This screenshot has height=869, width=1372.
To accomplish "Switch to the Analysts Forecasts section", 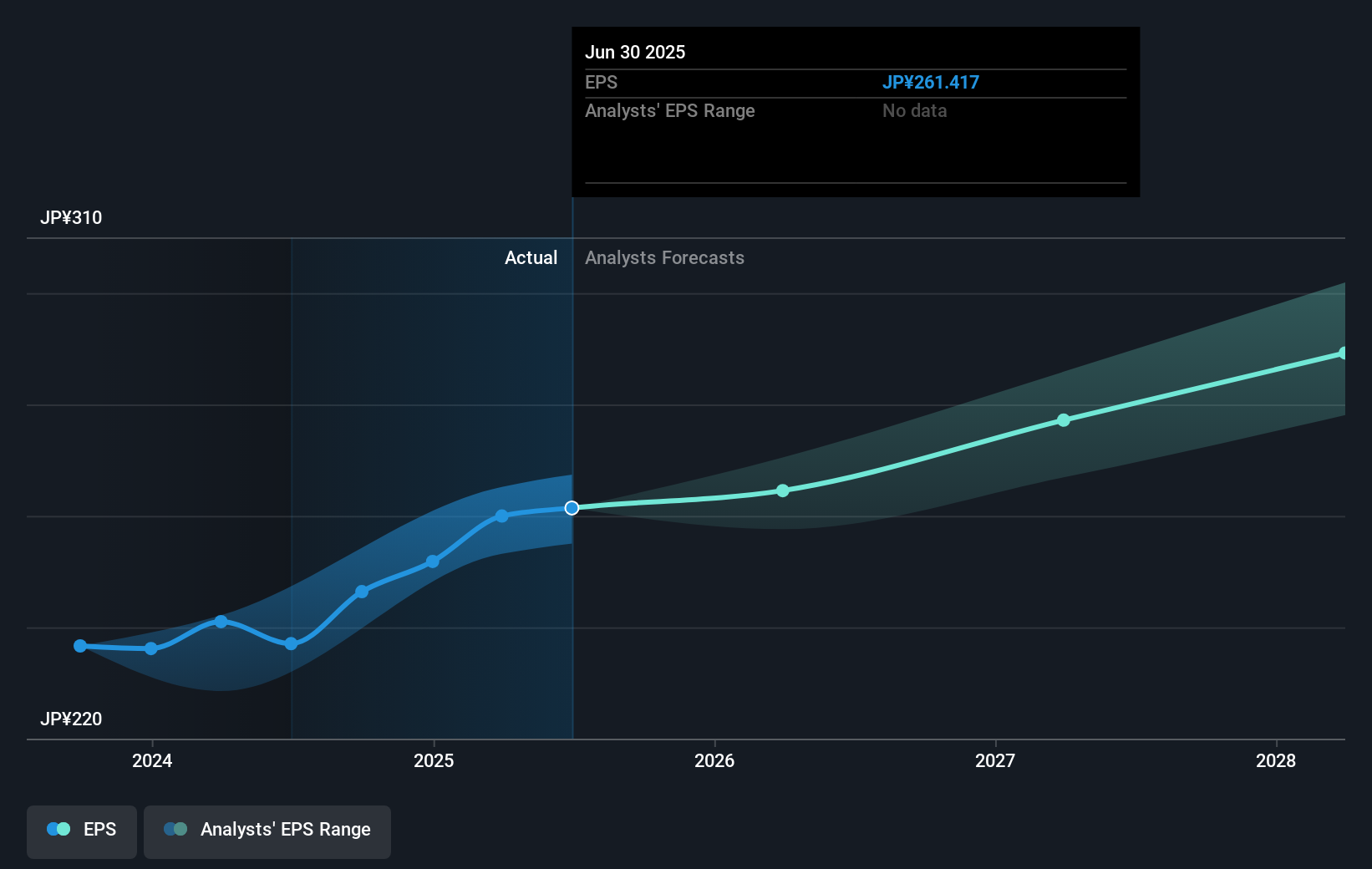I will [x=664, y=257].
